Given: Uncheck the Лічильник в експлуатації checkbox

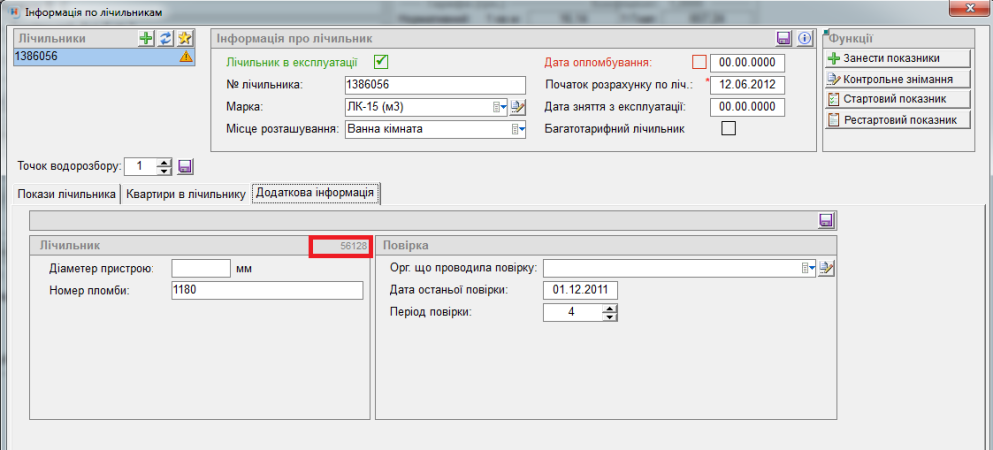Looking at the screenshot, I should tap(380, 61).
